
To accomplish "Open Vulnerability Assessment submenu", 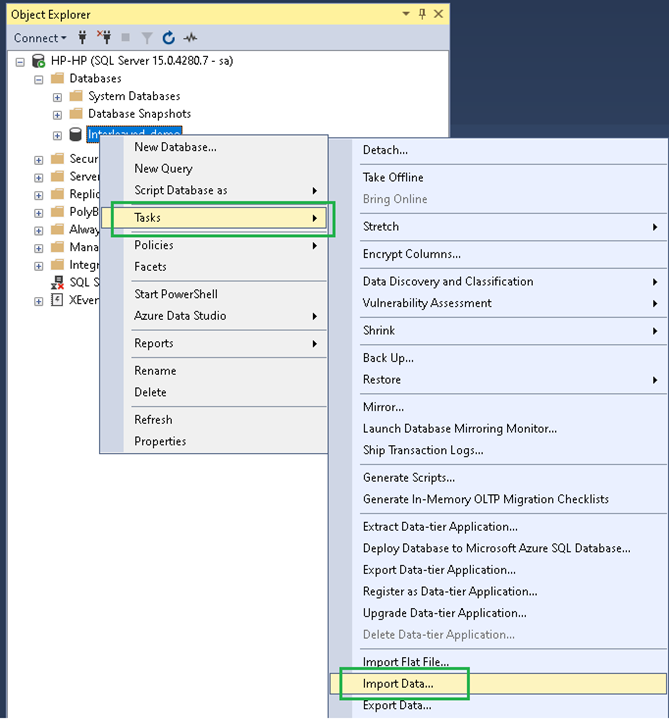I will pos(498,303).
